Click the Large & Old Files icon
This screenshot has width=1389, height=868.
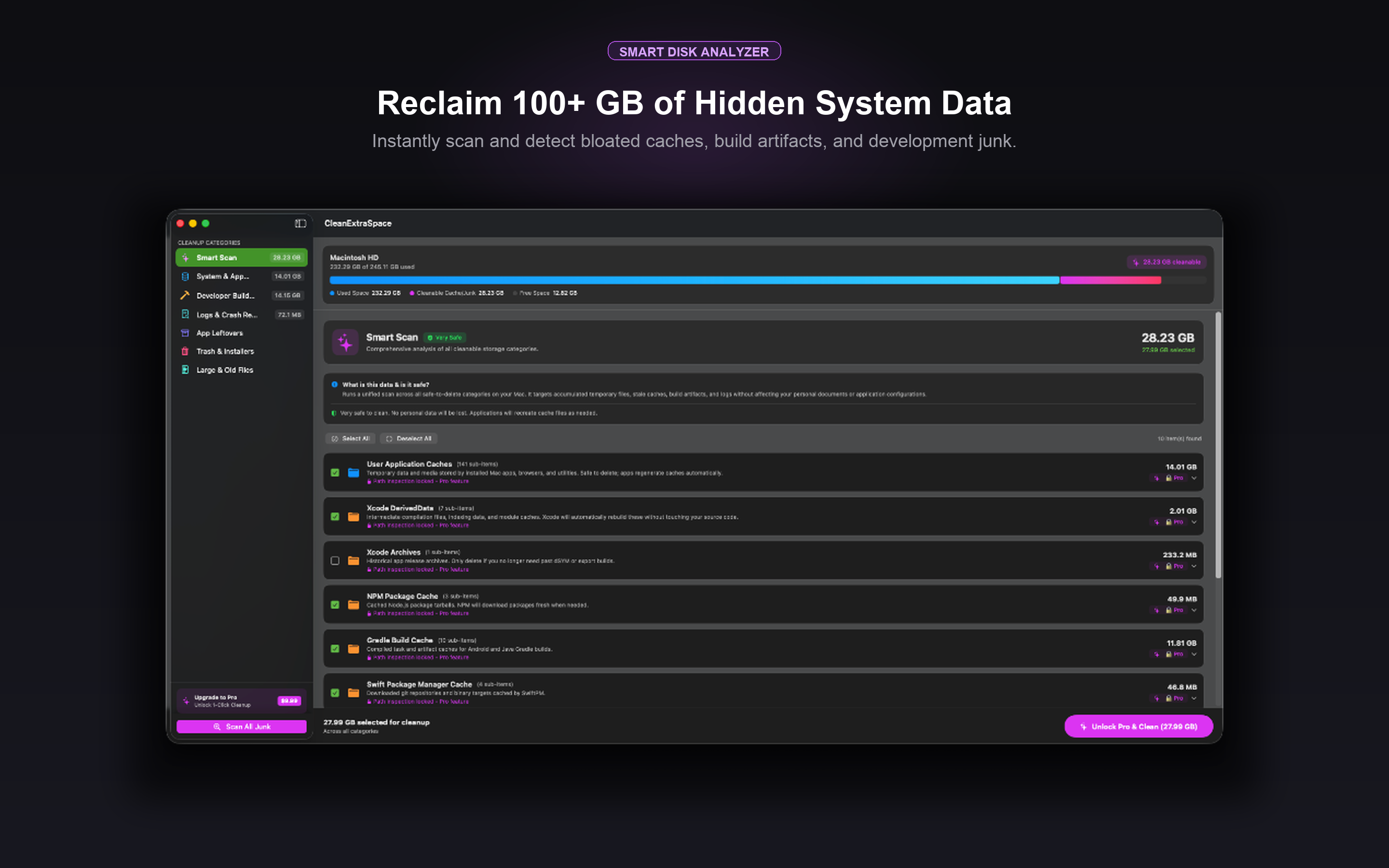coord(185,370)
